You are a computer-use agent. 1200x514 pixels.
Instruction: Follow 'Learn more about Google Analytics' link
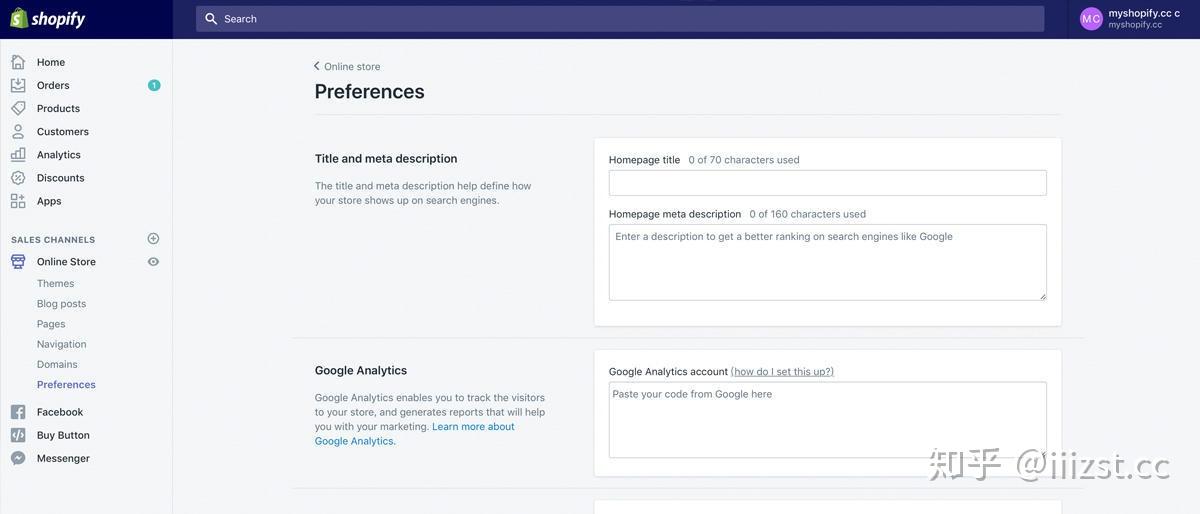(415, 434)
